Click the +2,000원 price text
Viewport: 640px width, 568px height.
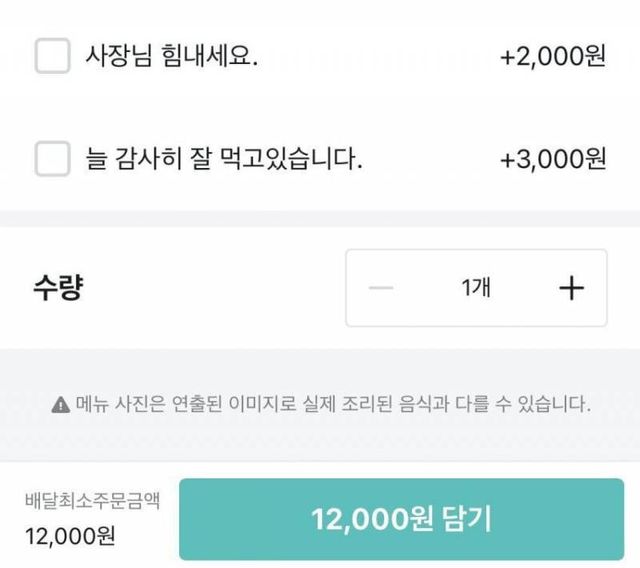(553, 57)
